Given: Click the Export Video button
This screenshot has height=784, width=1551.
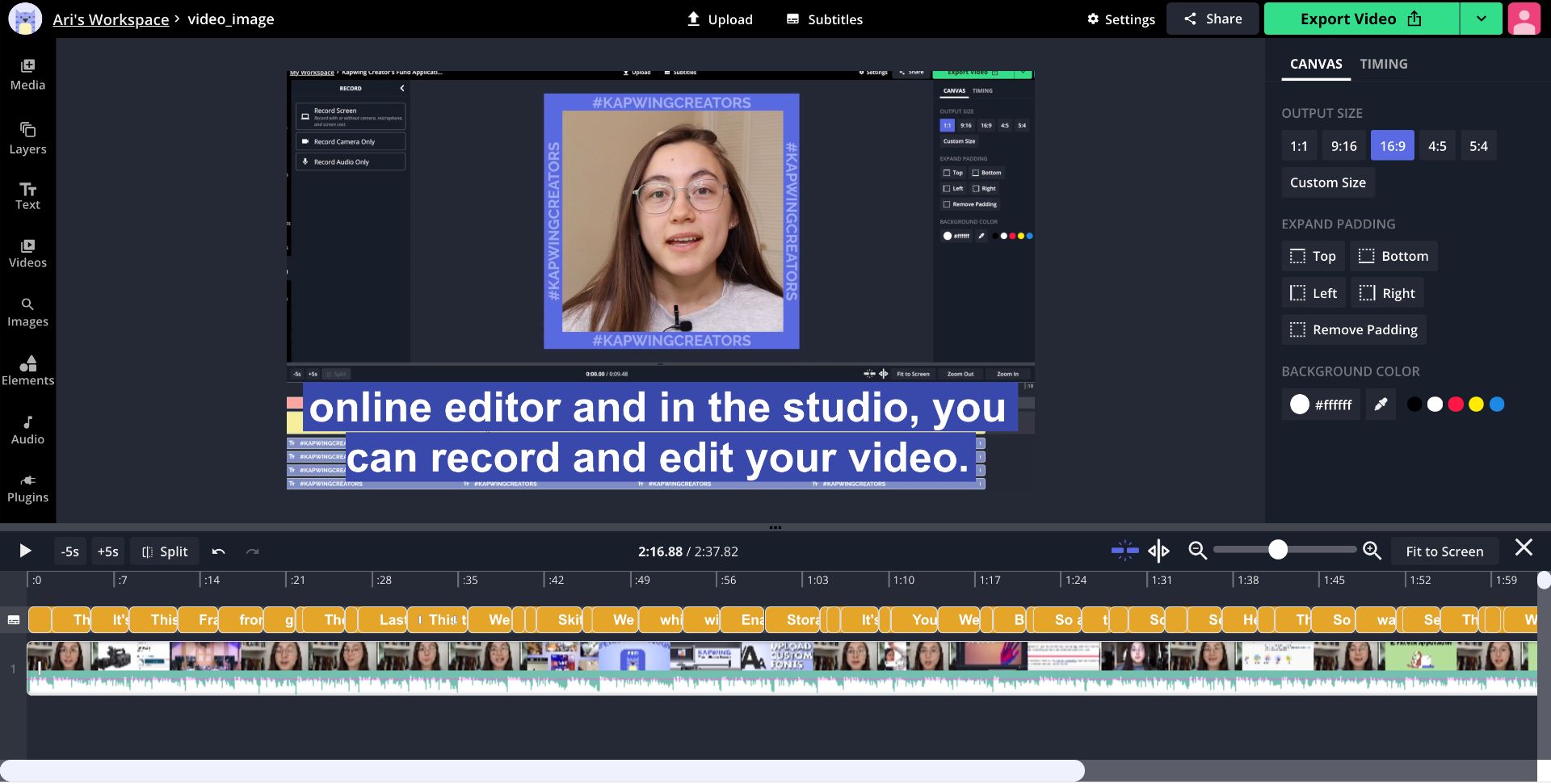Looking at the screenshot, I should click(x=1361, y=19).
